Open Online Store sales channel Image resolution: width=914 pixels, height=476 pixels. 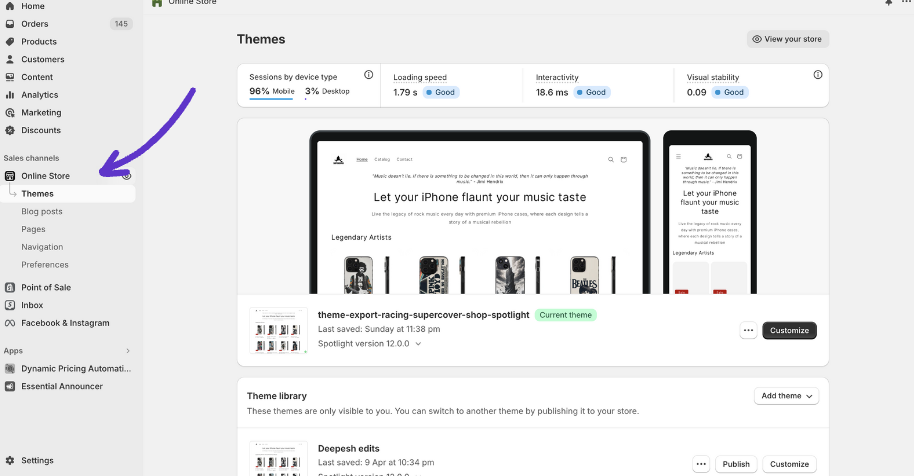point(45,176)
